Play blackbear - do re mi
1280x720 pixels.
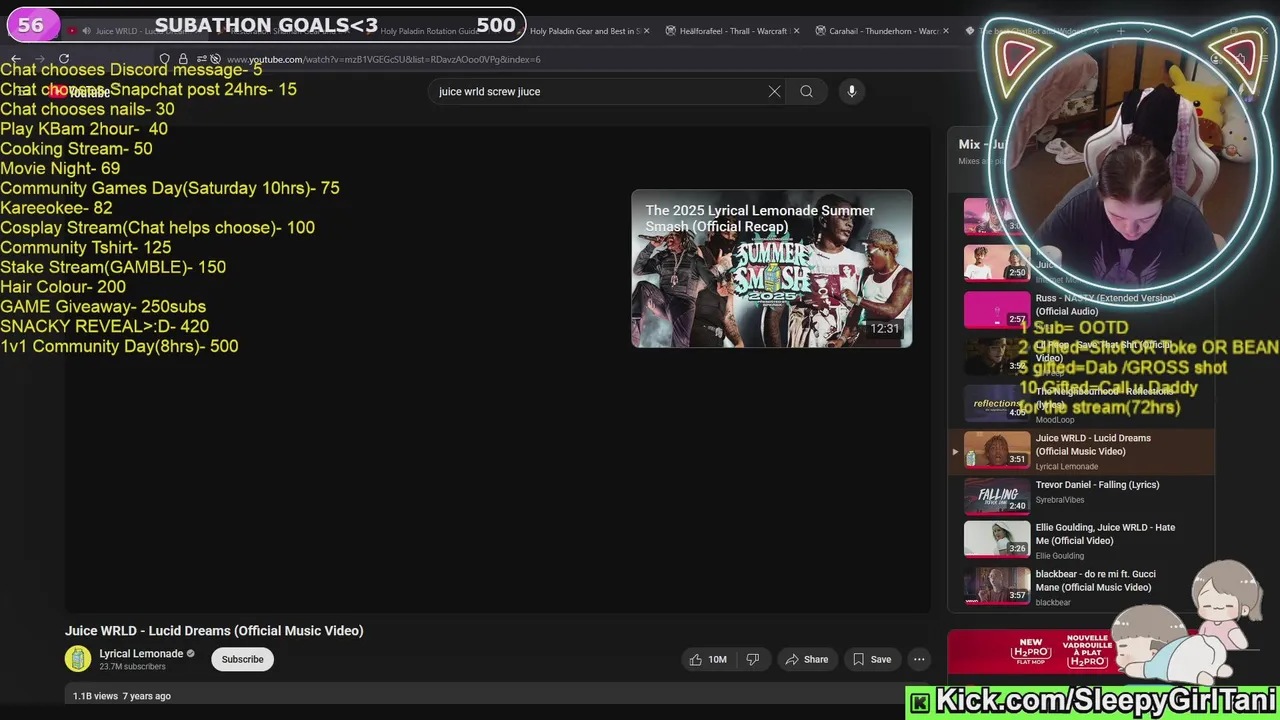tap(1082, 587)
